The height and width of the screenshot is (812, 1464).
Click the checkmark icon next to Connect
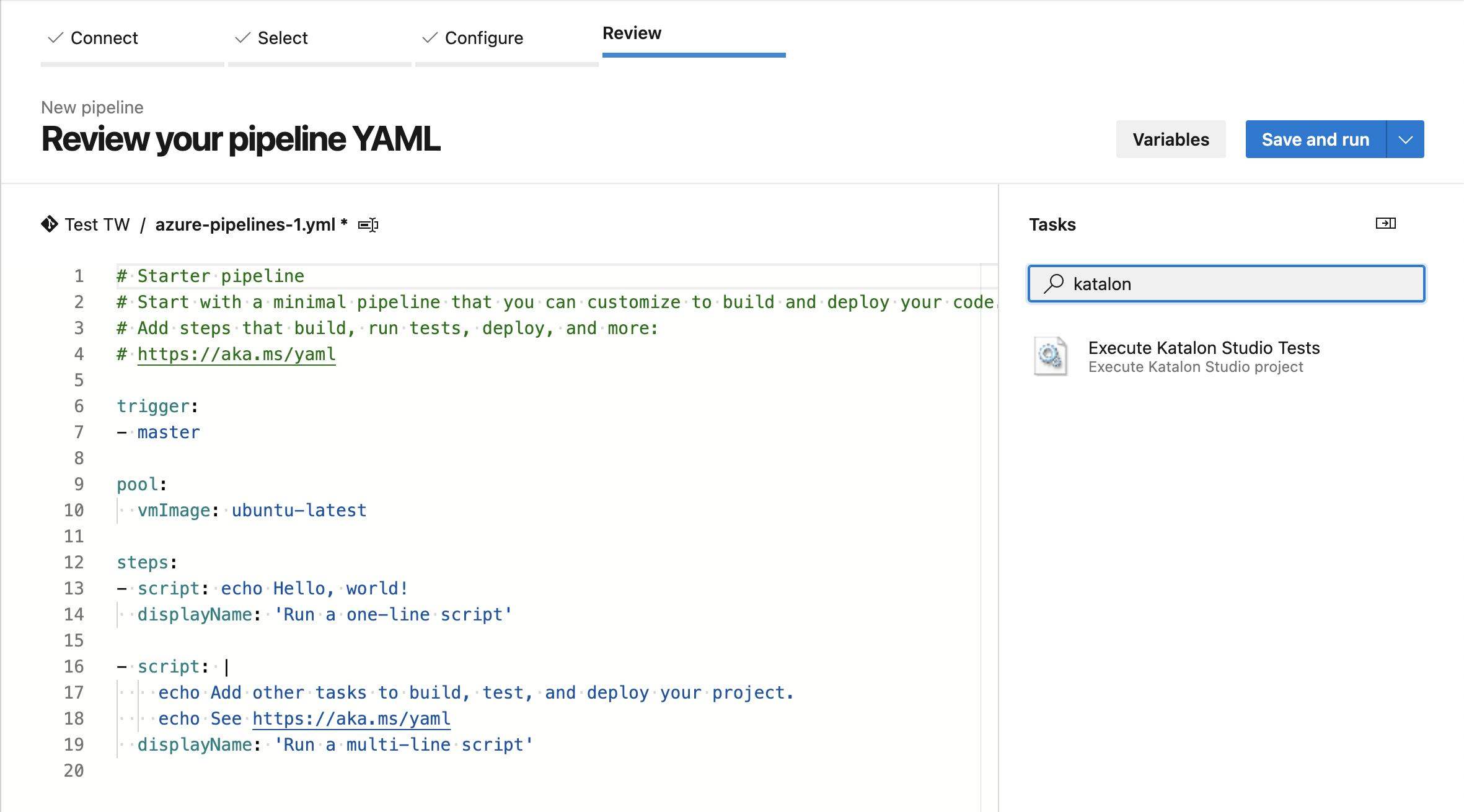click(56, 38)
